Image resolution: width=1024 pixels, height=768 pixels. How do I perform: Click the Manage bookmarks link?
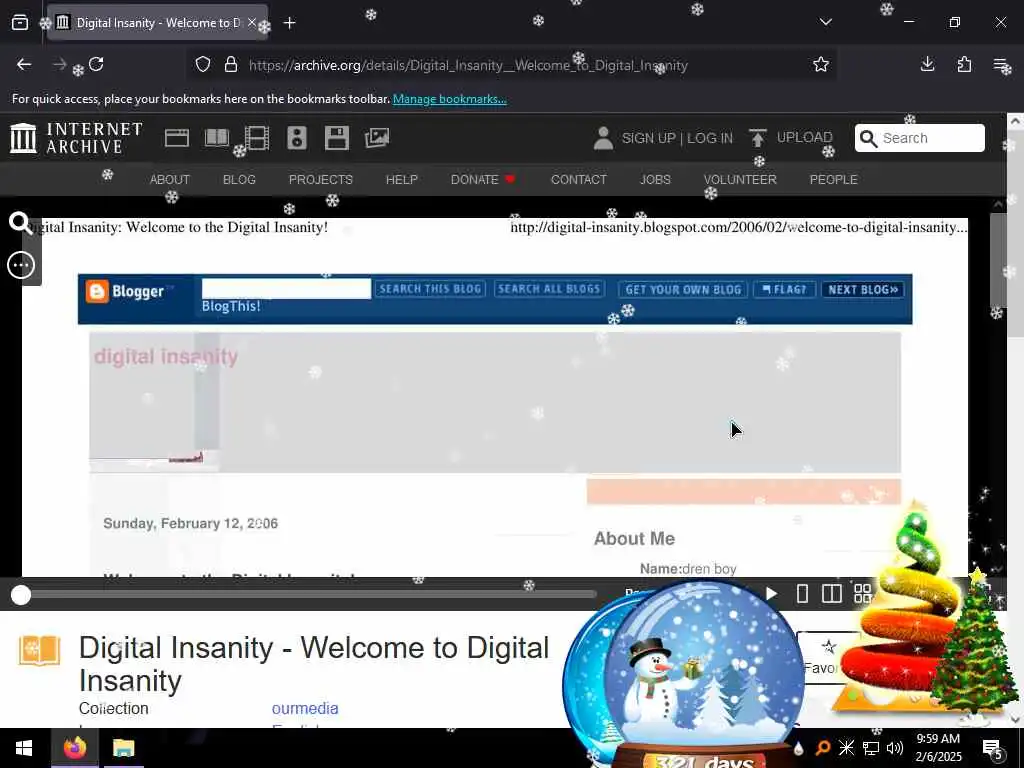(x=449, y=99)
